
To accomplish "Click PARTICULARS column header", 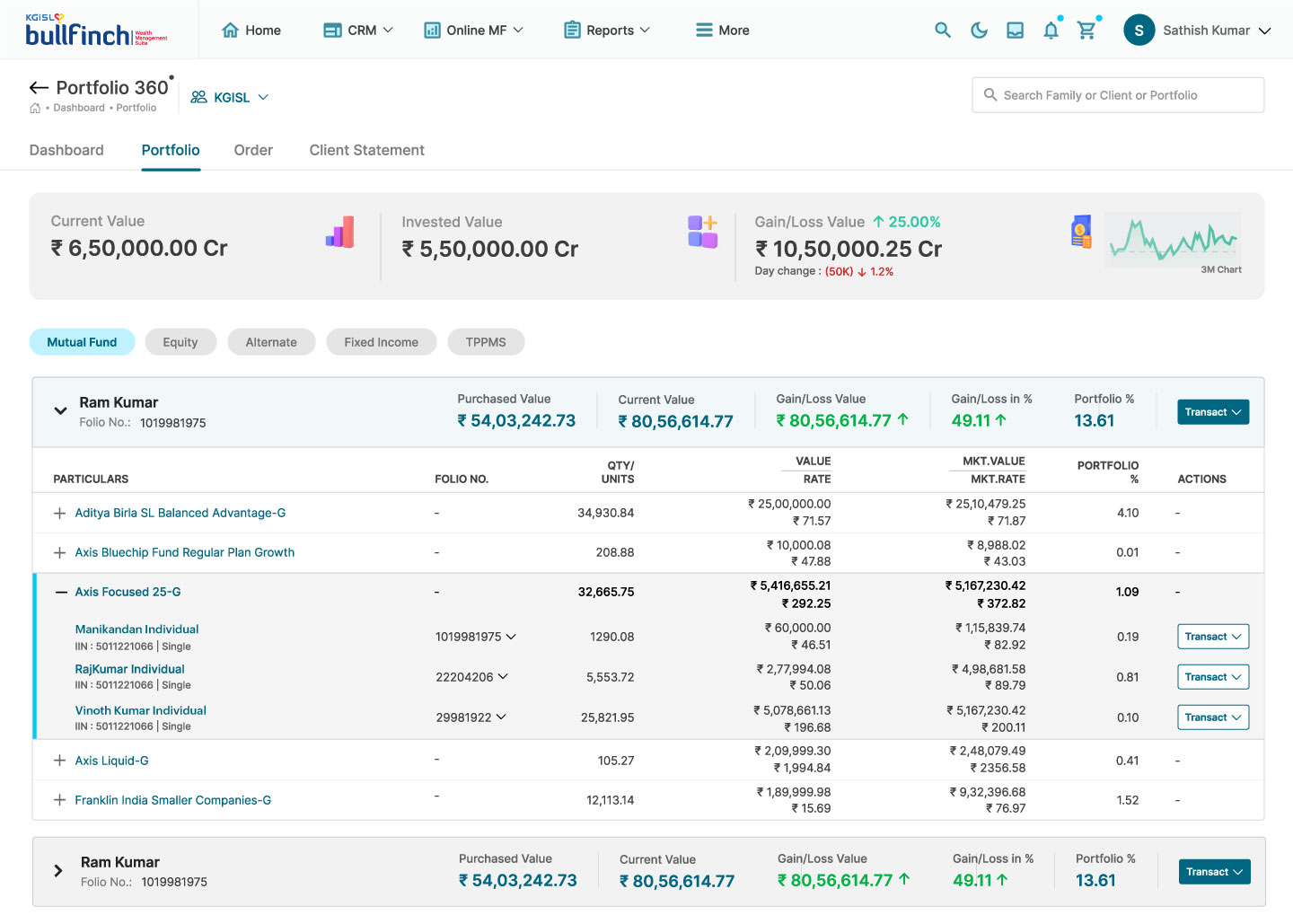I will [x=91, y=480].
